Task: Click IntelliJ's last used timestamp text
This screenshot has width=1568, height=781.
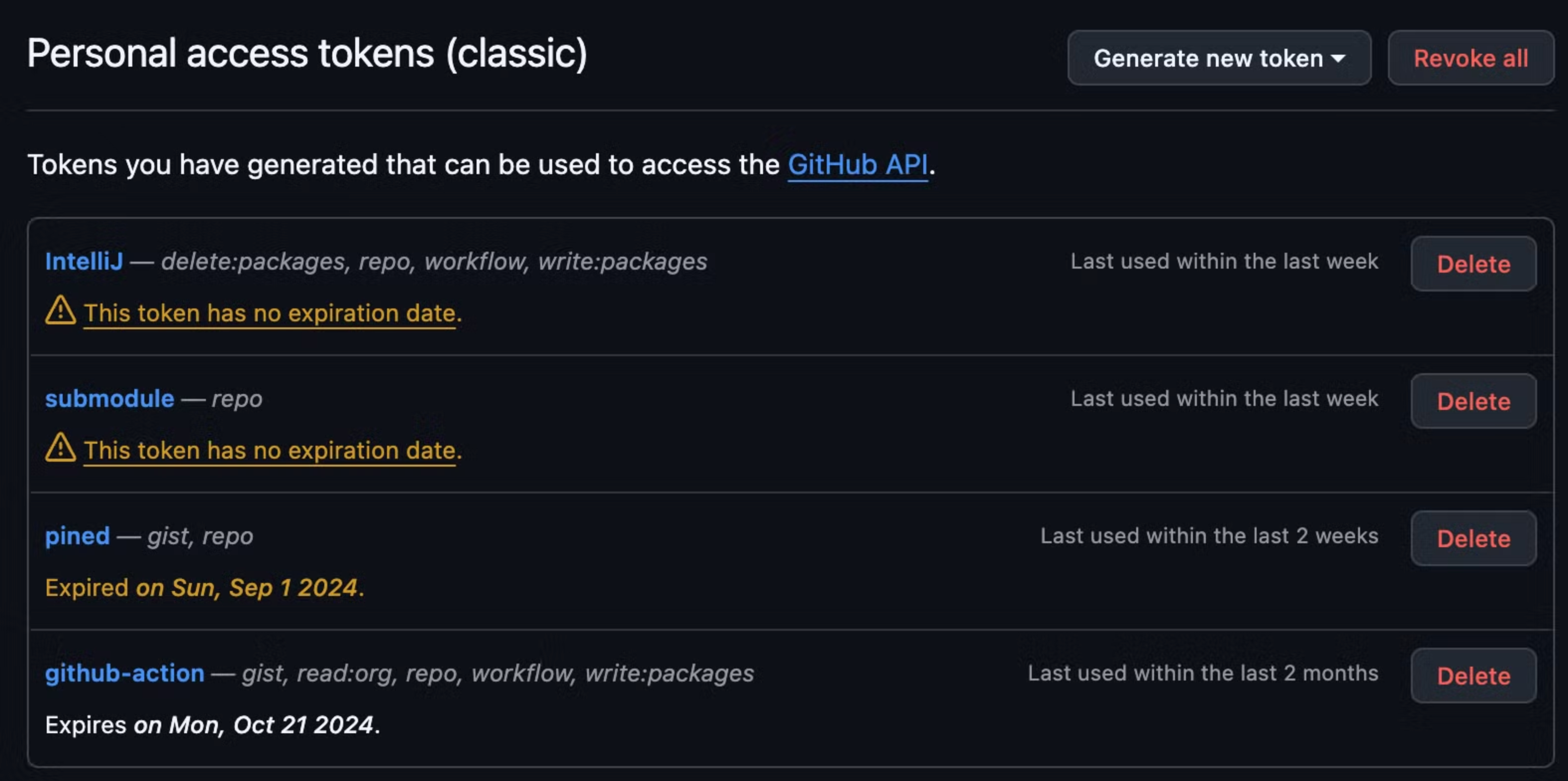Action: click(1224, 261)
